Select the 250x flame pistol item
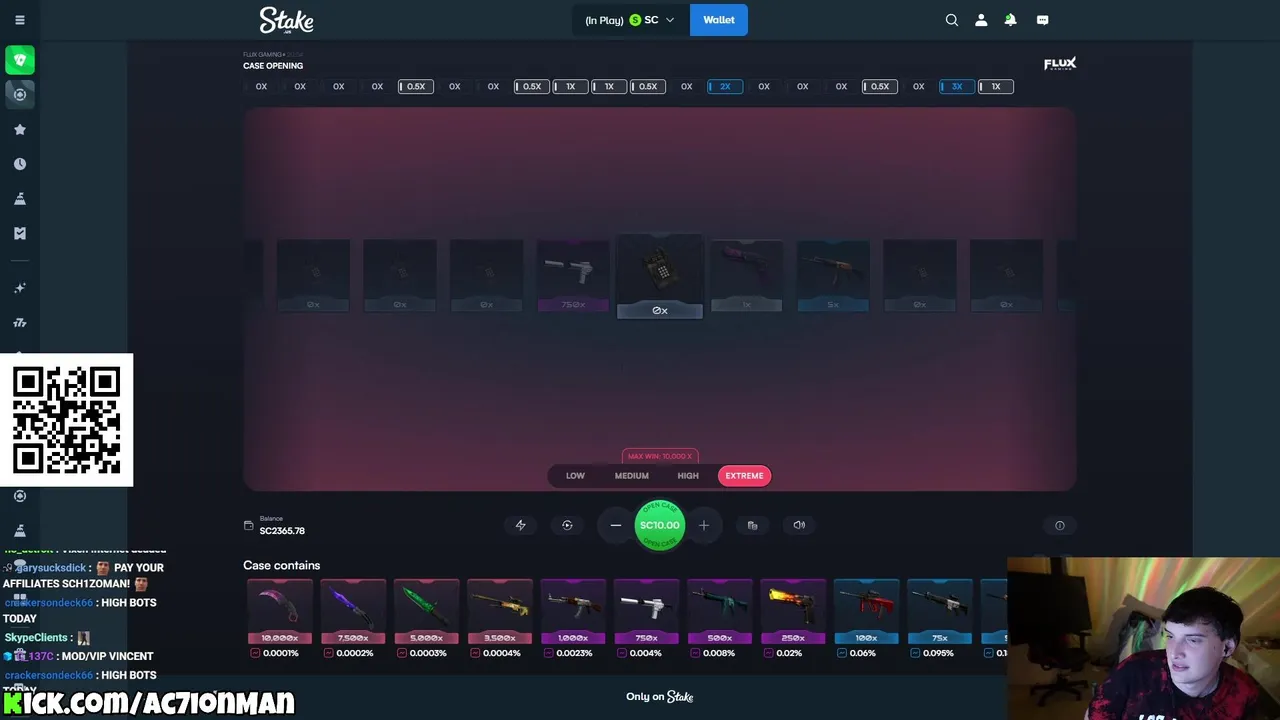1280x720 pixels. [x=793, y=611]
